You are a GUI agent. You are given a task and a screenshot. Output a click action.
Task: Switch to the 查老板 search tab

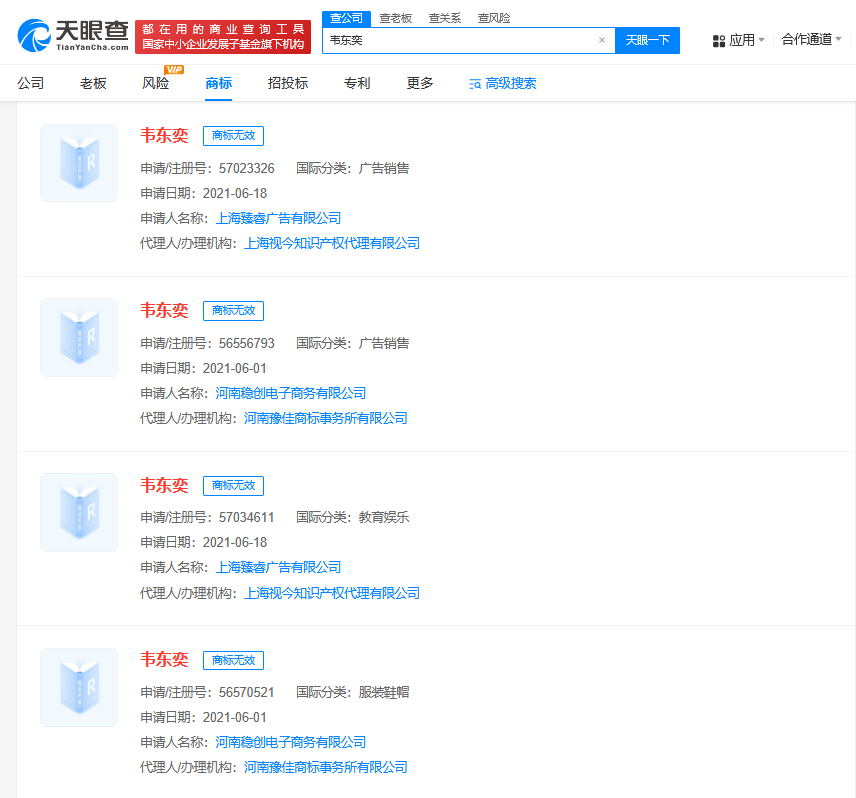395,18
